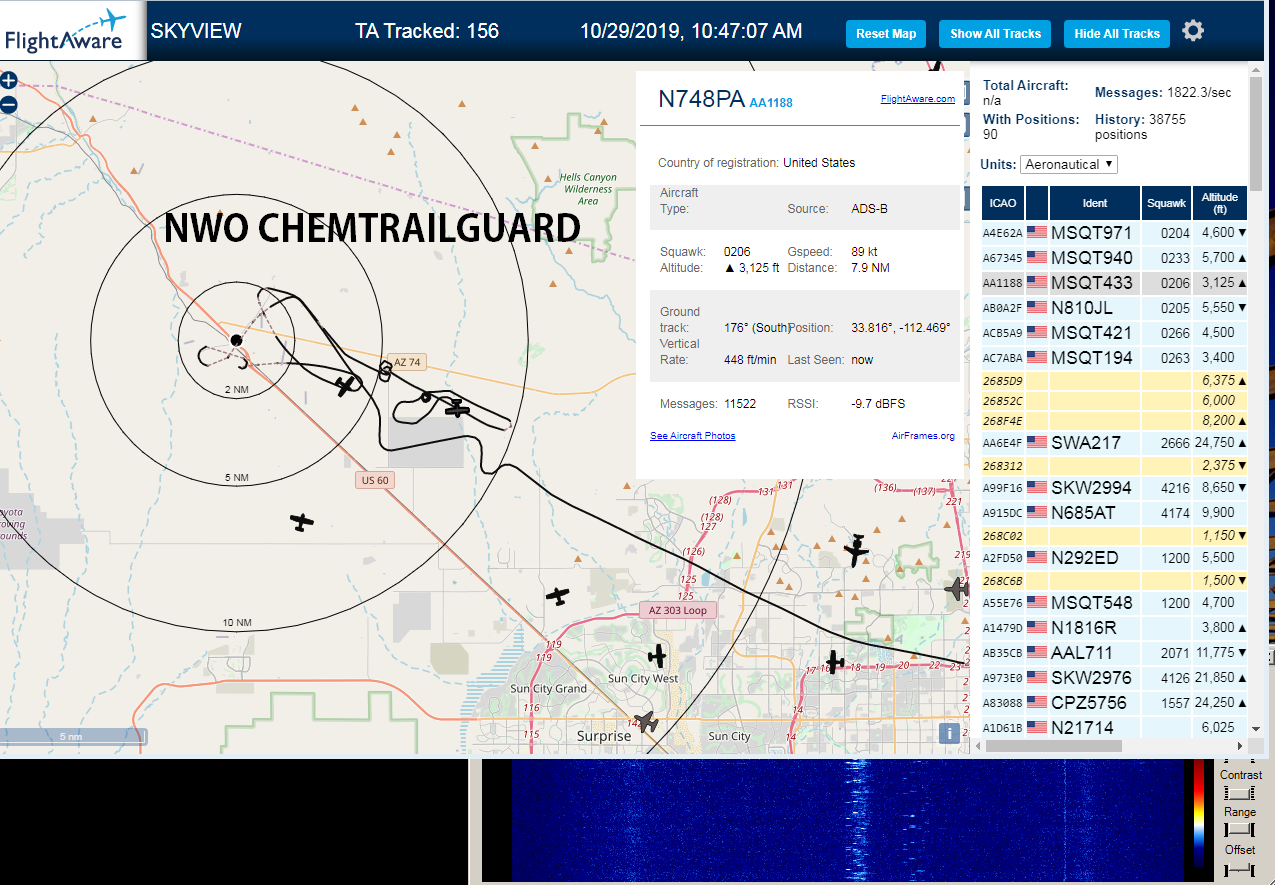Select aircraft icon near Surprise label
The width and height of the screenshot is (1275, 885).
click(x=647, y=722)
